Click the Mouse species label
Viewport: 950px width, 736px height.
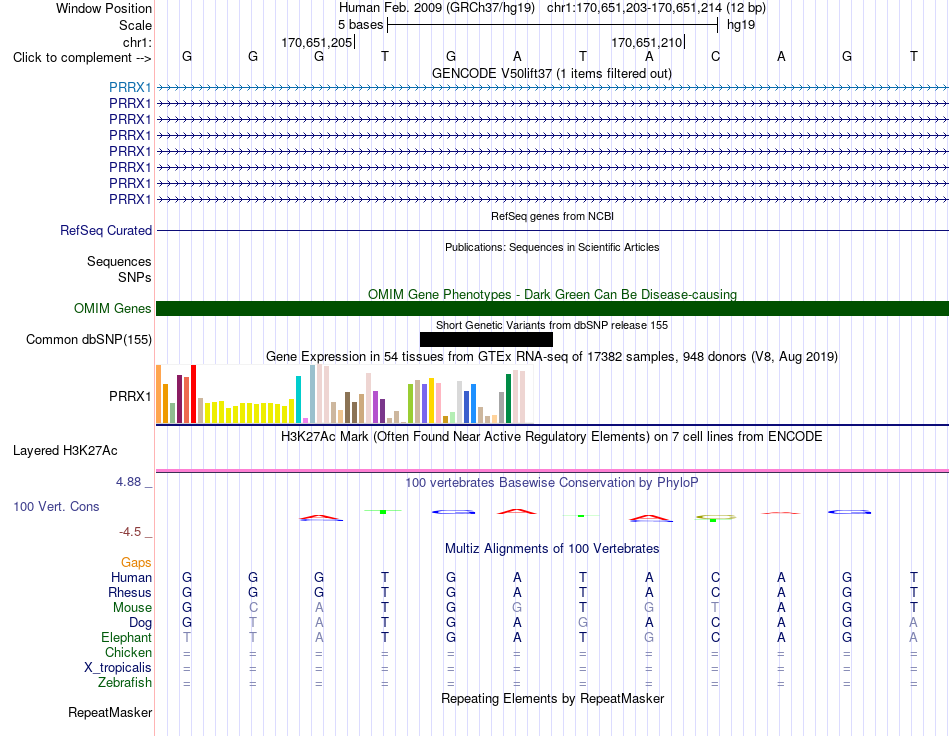click(132, 607)
